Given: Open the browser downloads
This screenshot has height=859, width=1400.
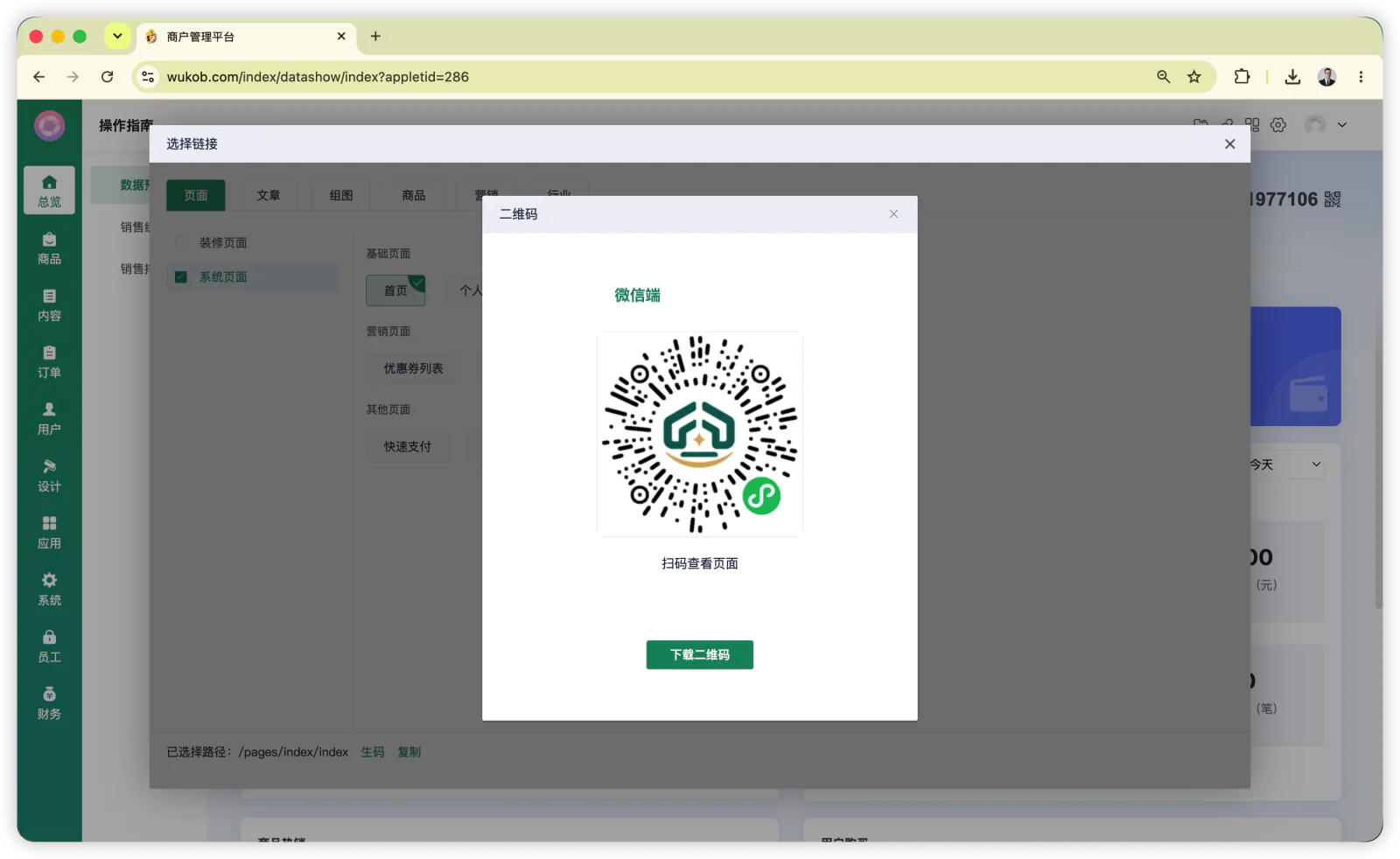Looking at the screenshot, I should pos(1292,77).
